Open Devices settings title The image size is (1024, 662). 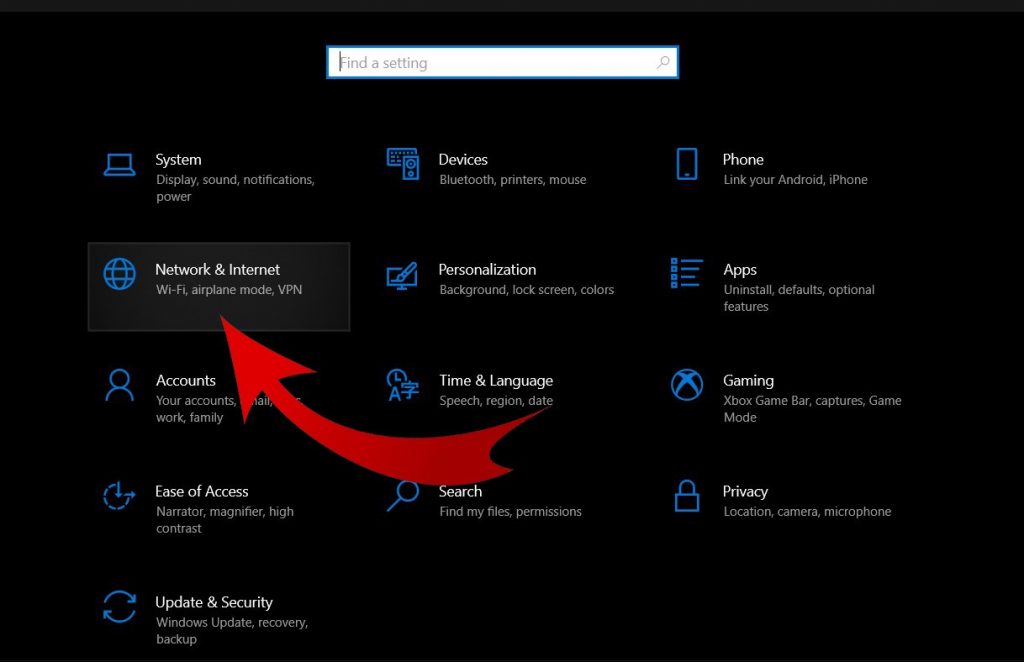(463, 159)
